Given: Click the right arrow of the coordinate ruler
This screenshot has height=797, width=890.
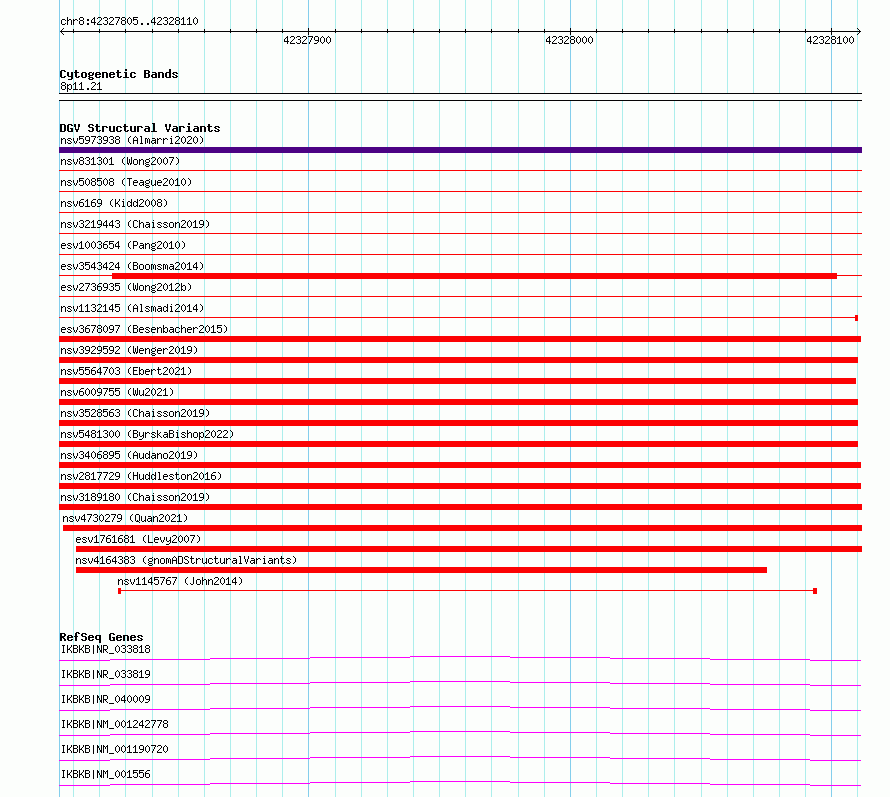Looking at the screenshot, I should tap(859, 32).
